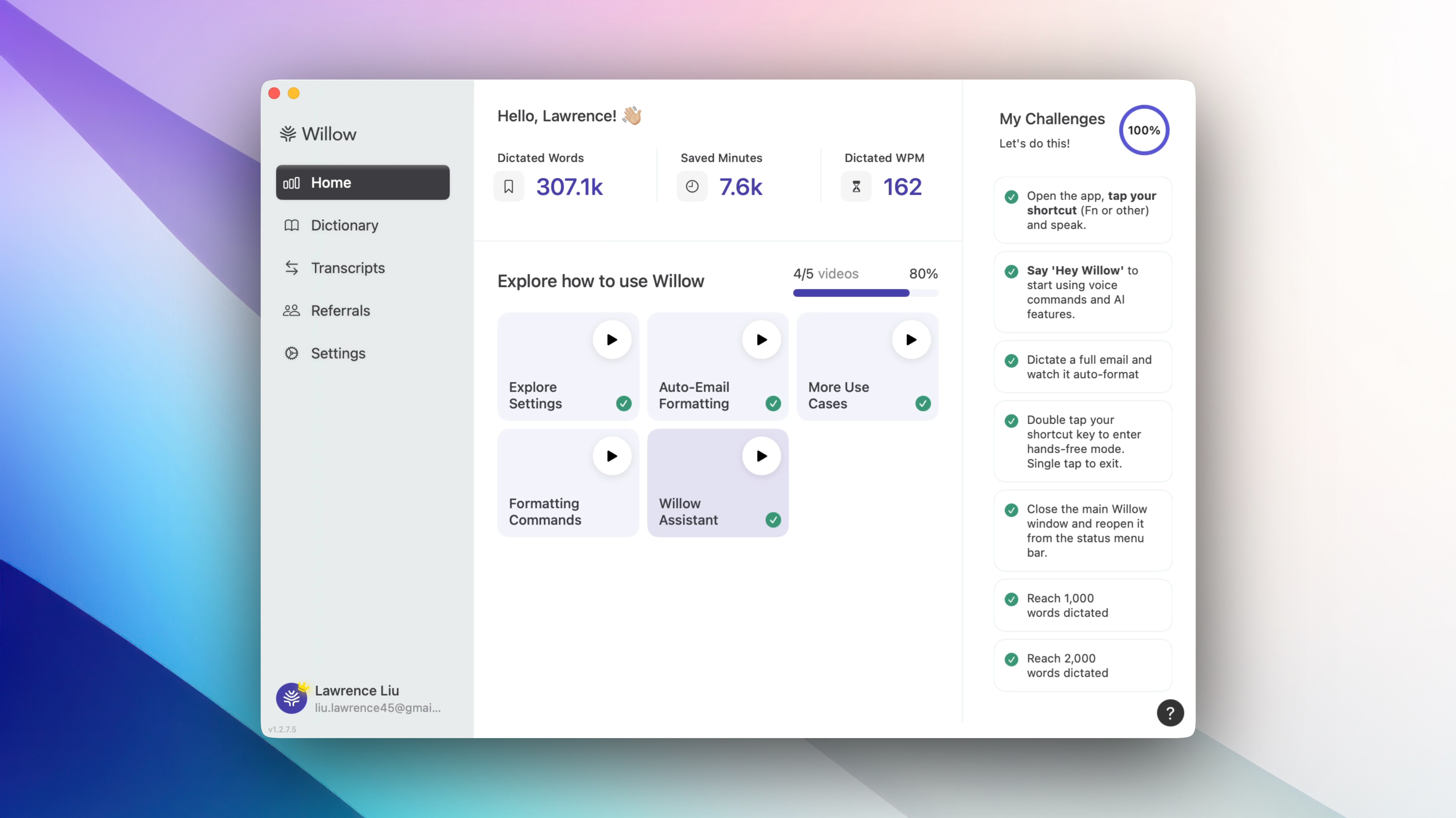Screen dimensions: 1456x818
Task: Click the liu.lawrence45@gmai... email text
Action: (x=378, y=708)
